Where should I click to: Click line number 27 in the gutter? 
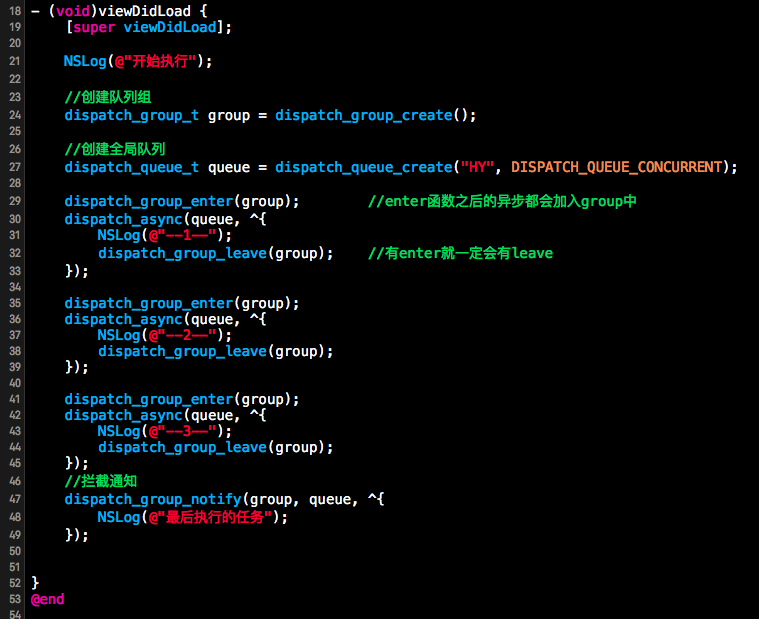tap(15, 167)
